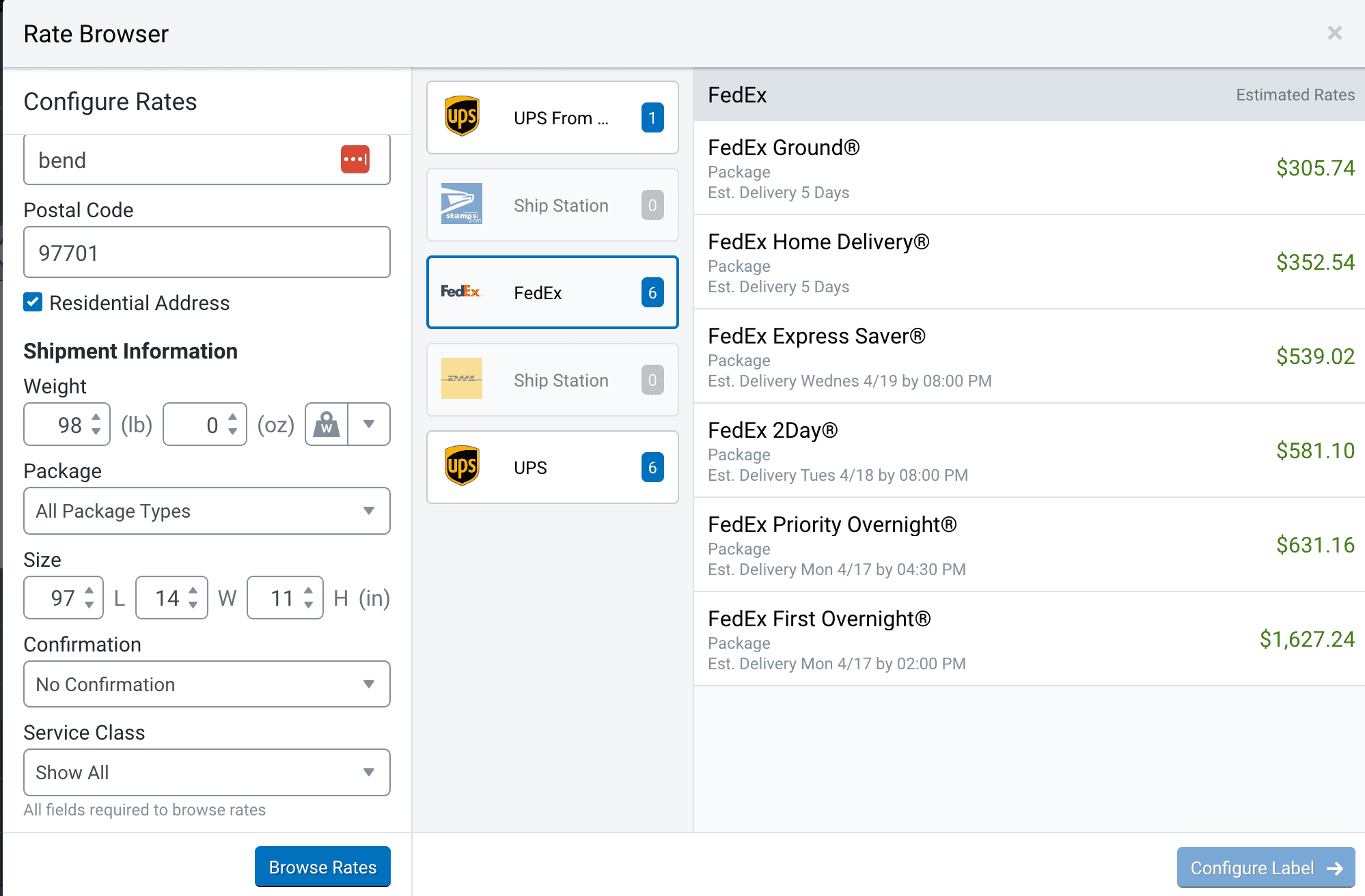Click the Residential Address label
The image size is (1365, 896).
(139, 303)
